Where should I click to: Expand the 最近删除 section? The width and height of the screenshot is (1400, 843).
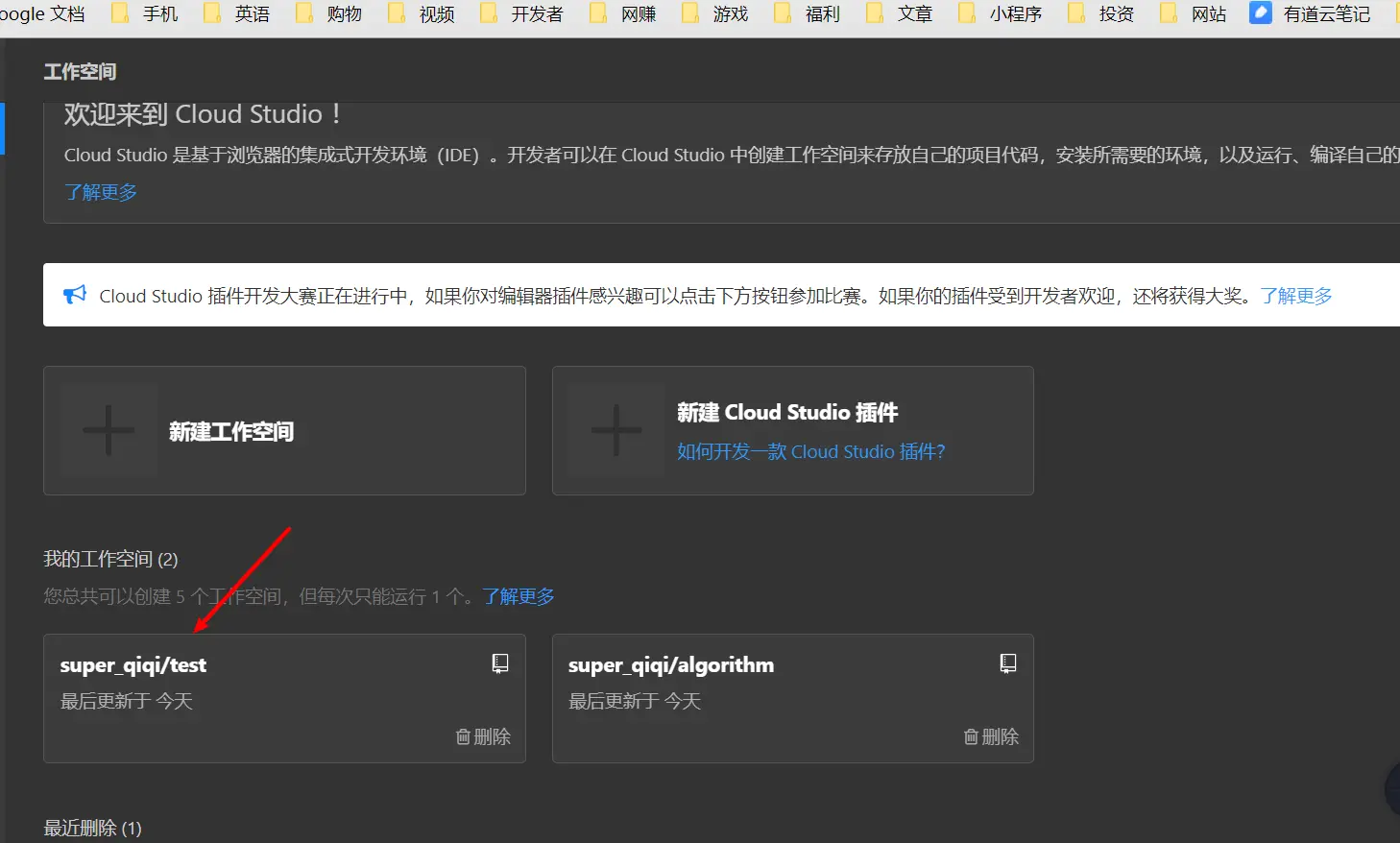click(x=91, y=827)
